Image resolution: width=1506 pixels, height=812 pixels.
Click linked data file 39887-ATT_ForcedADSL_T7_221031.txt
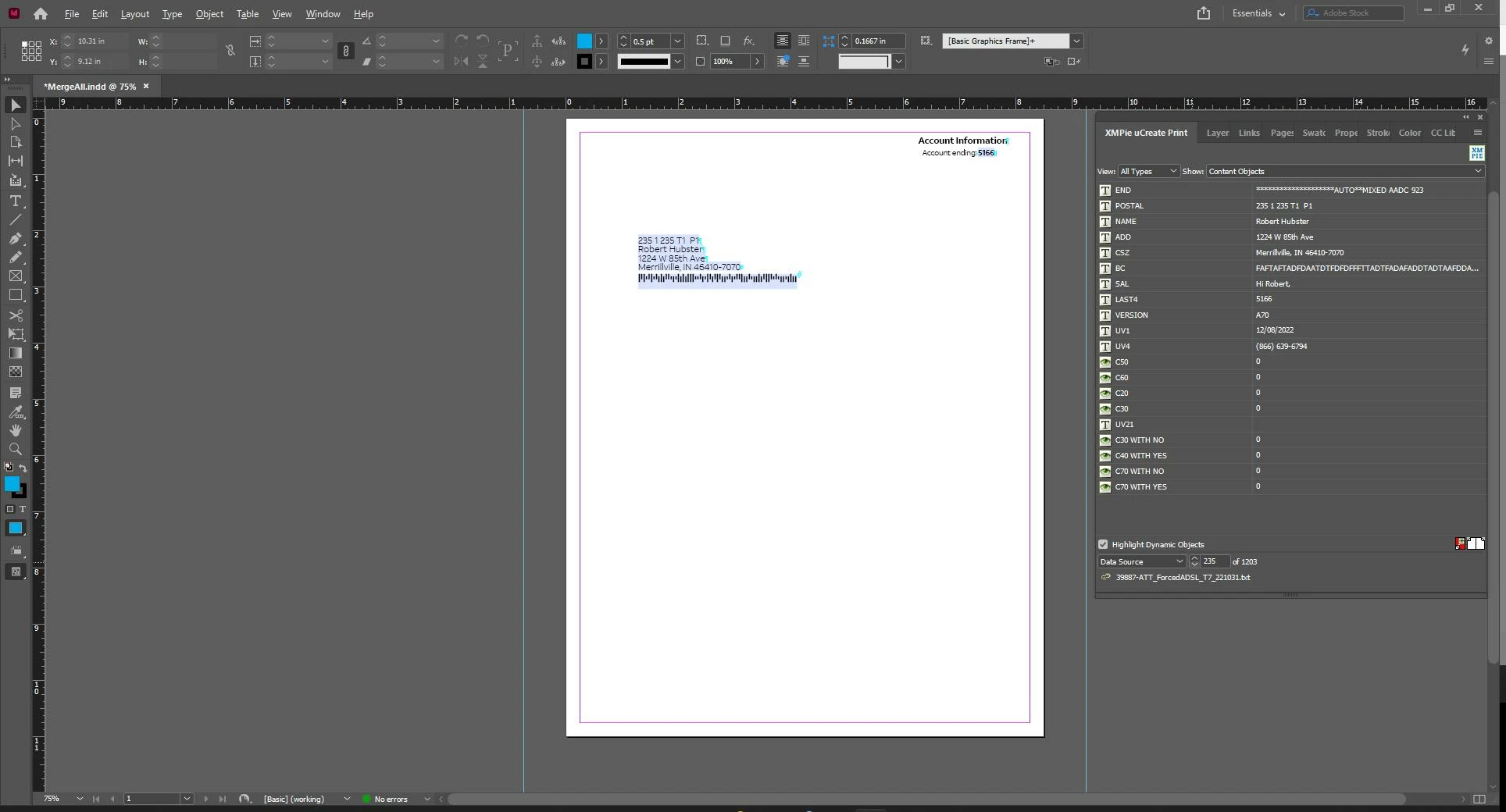[x=1183, y=578]
